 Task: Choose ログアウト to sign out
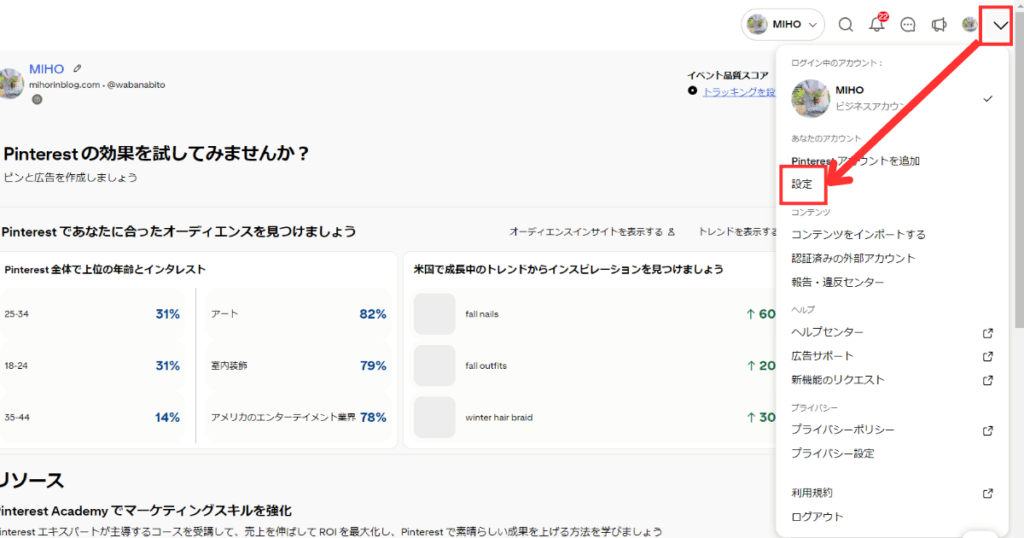point(817,516)
